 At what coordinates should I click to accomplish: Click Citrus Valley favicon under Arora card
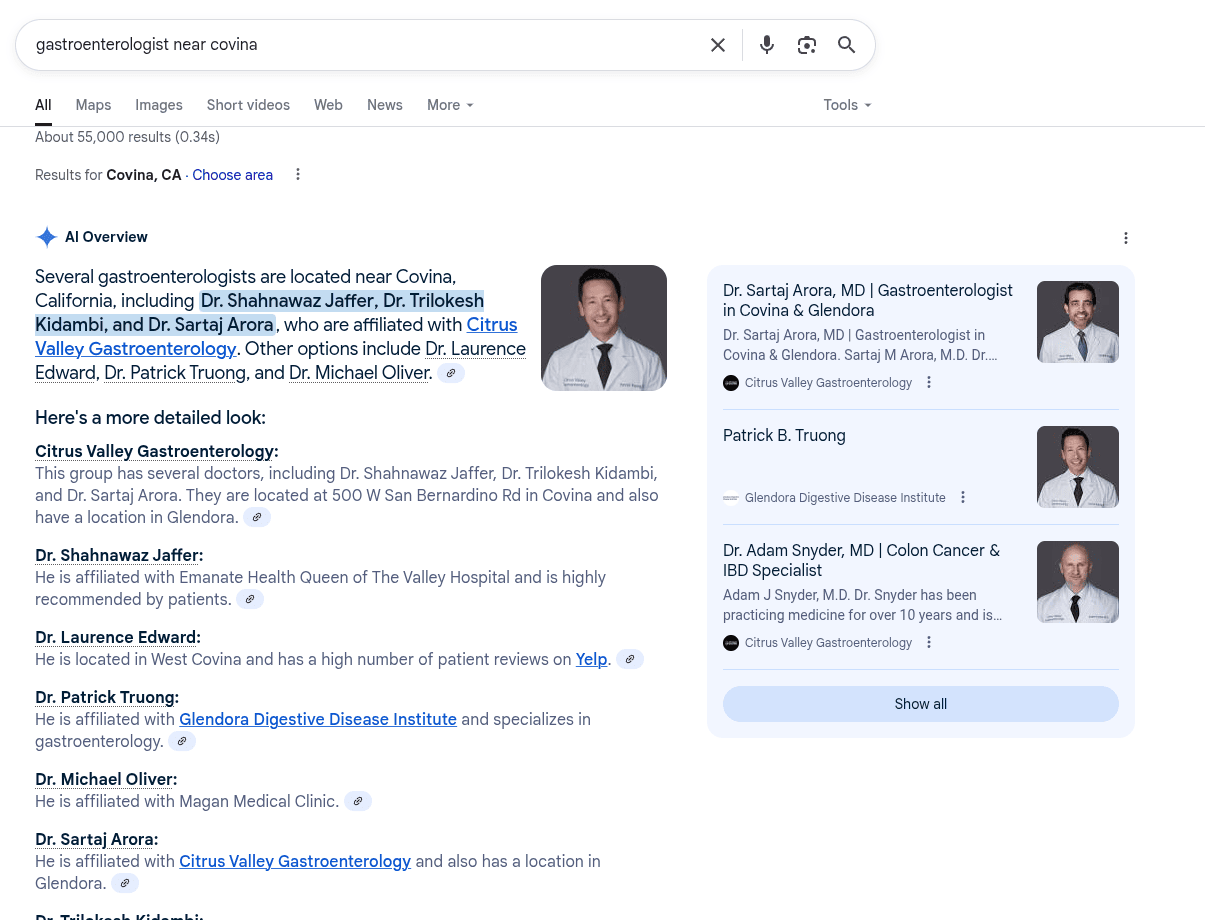tap(731, 383)
